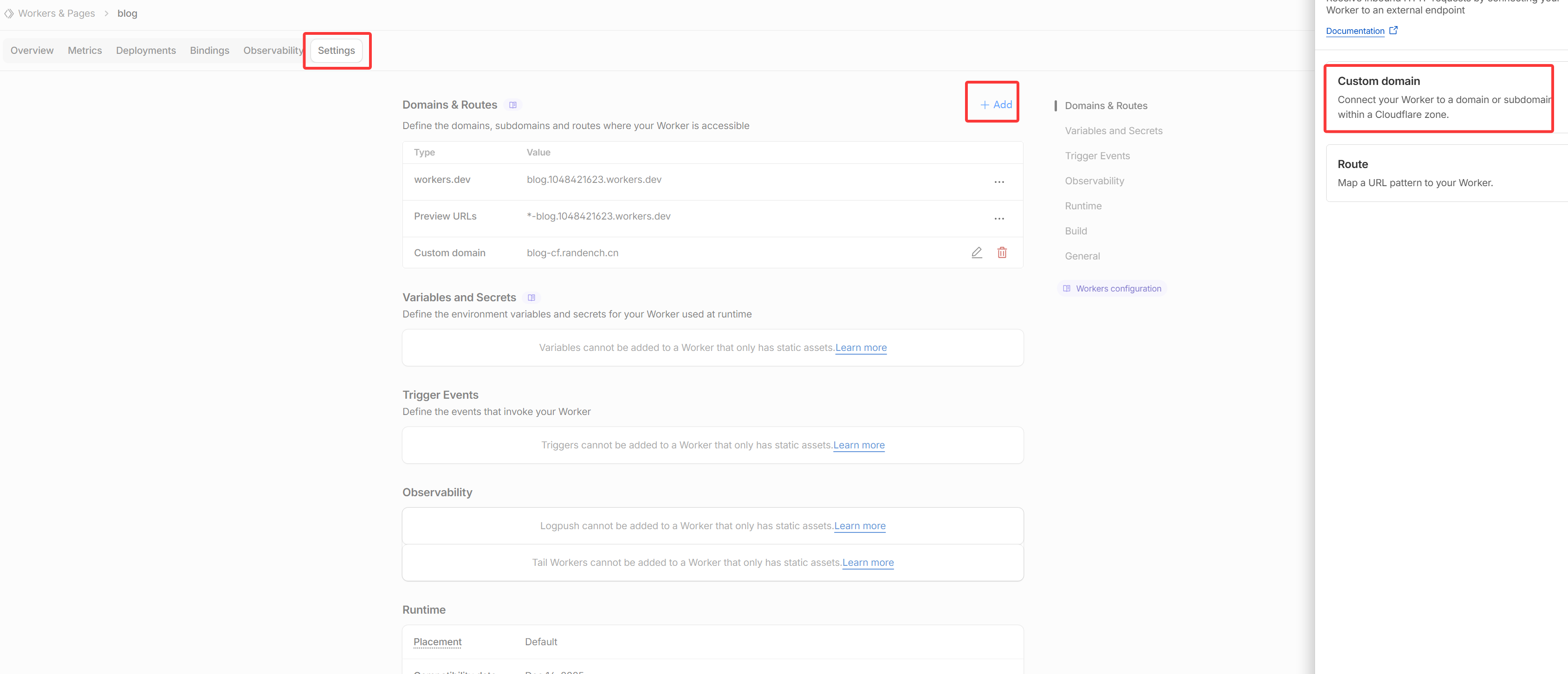The height and width of the screenshot is (674, 1568).
Task: Click docs icon beside Domains & Routes heading
Action: point(512,105)
